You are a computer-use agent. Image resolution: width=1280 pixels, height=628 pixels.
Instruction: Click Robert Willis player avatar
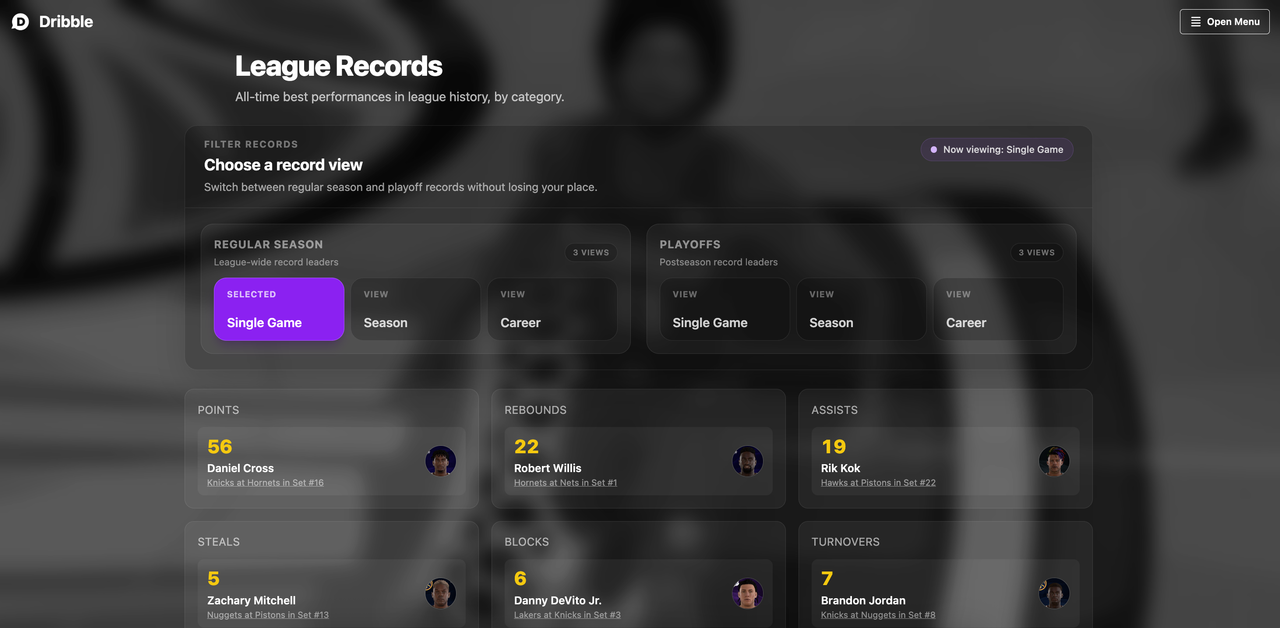click(x=748, y=461)
